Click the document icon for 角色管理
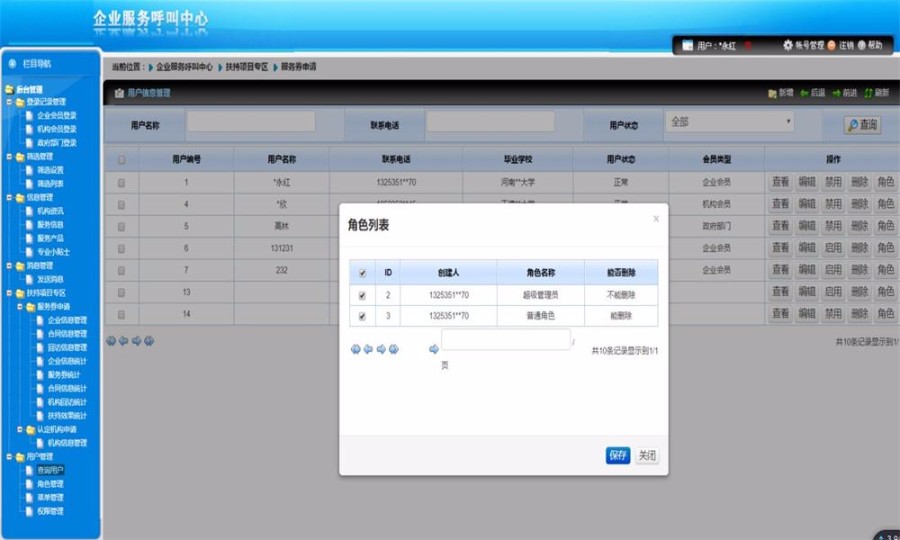Viewport: 900px width, 540px height. point(29,484)
